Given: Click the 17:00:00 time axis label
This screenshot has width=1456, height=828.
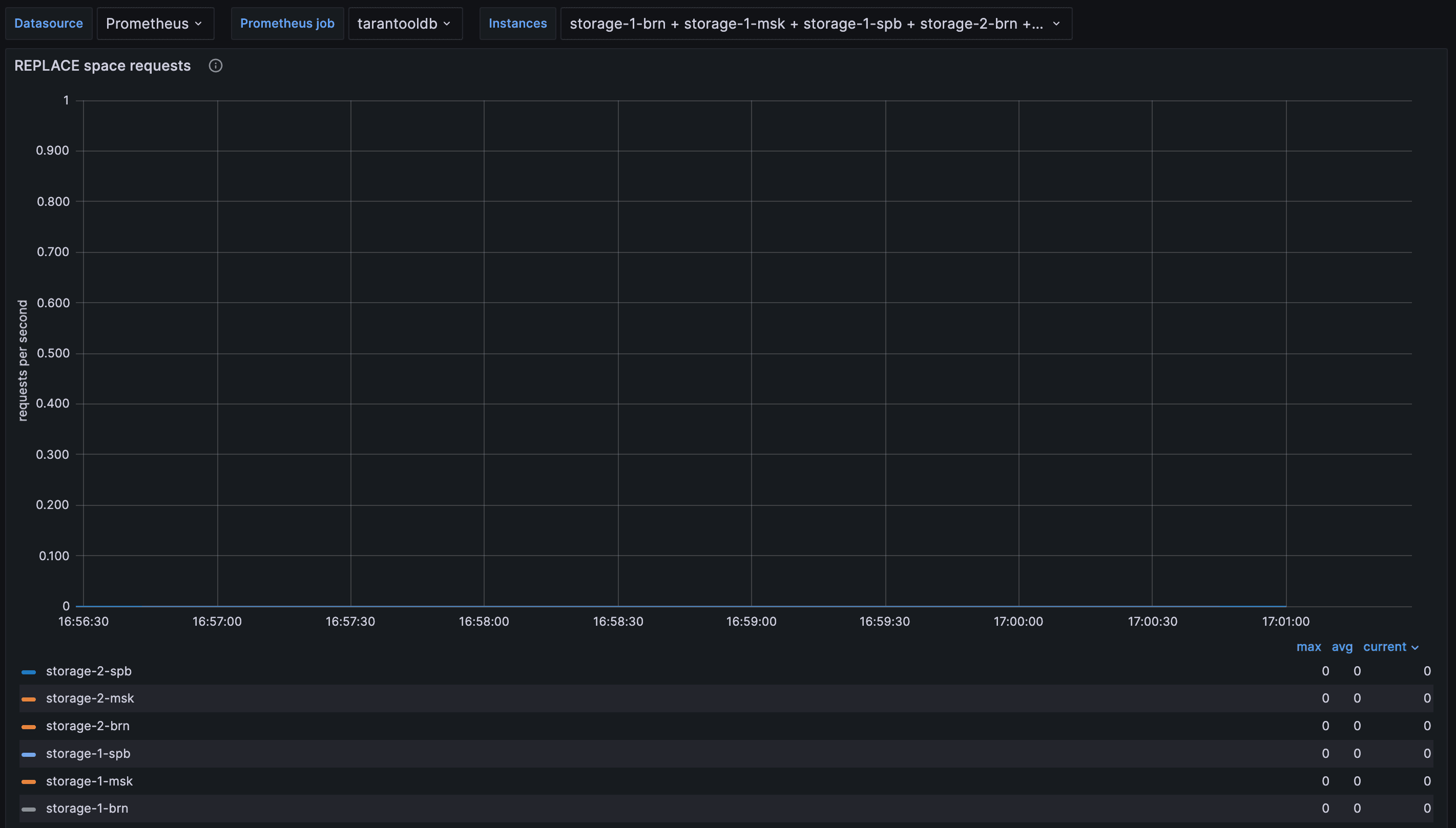Looking at the screenshot, I should point(1018,622).
